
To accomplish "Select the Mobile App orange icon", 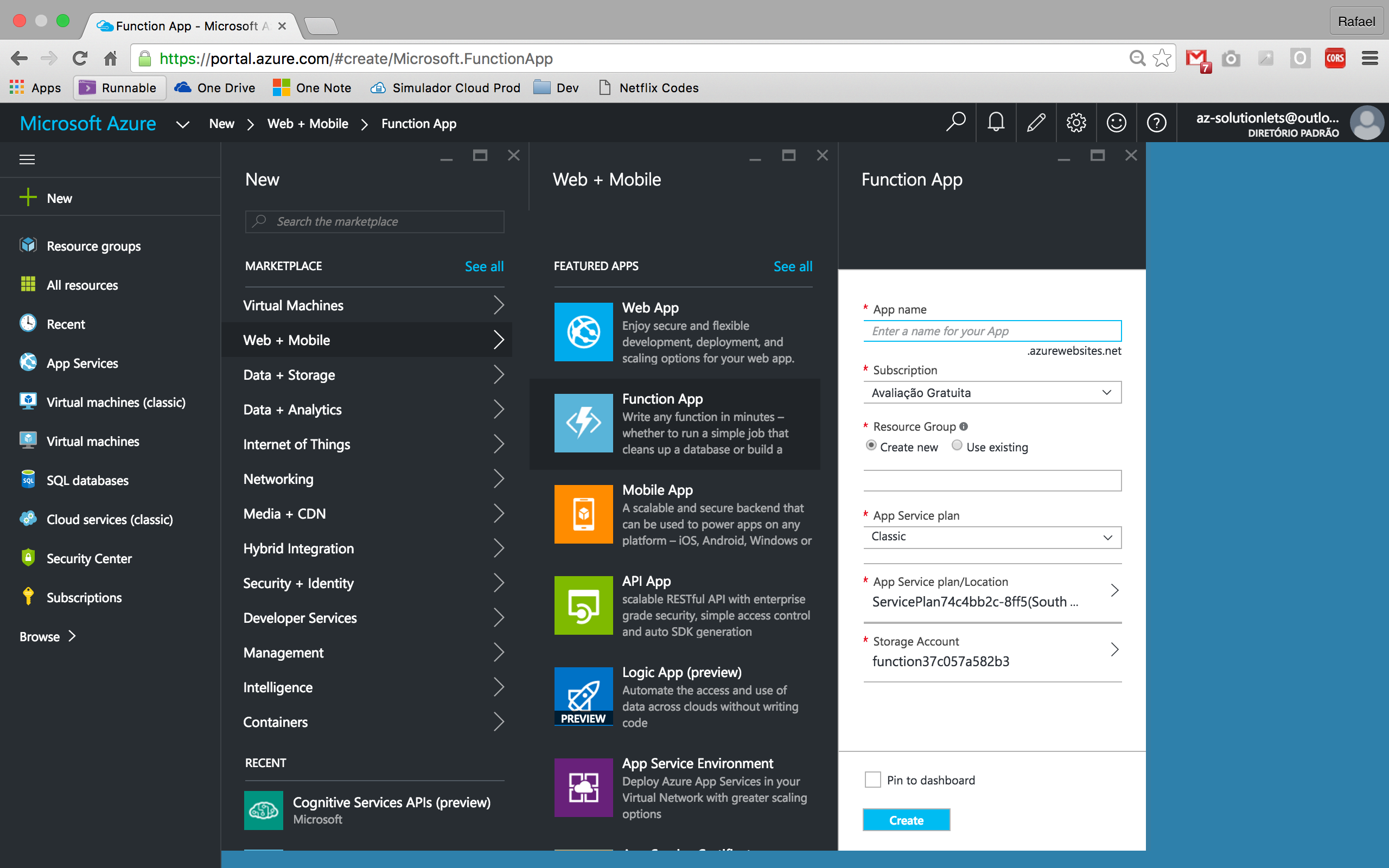I will click(583, 514).
